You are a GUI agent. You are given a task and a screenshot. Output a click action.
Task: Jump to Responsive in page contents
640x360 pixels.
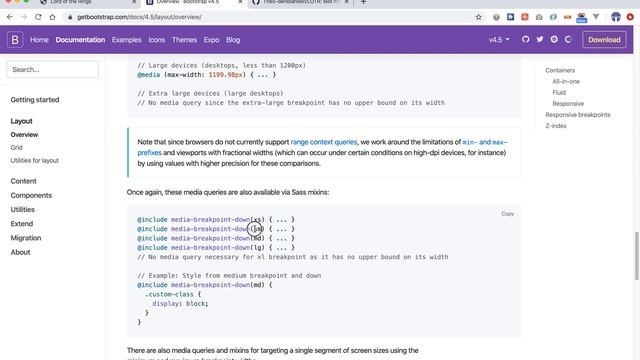point(568,104)
